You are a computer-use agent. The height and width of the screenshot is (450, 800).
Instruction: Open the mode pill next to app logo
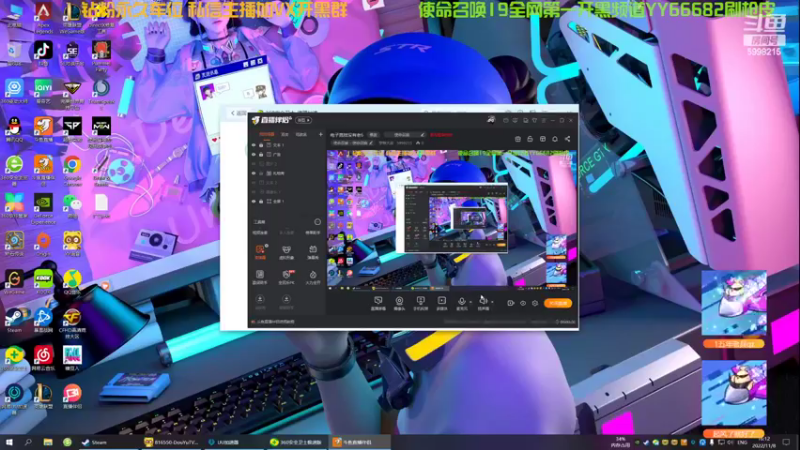click(304, 120)
